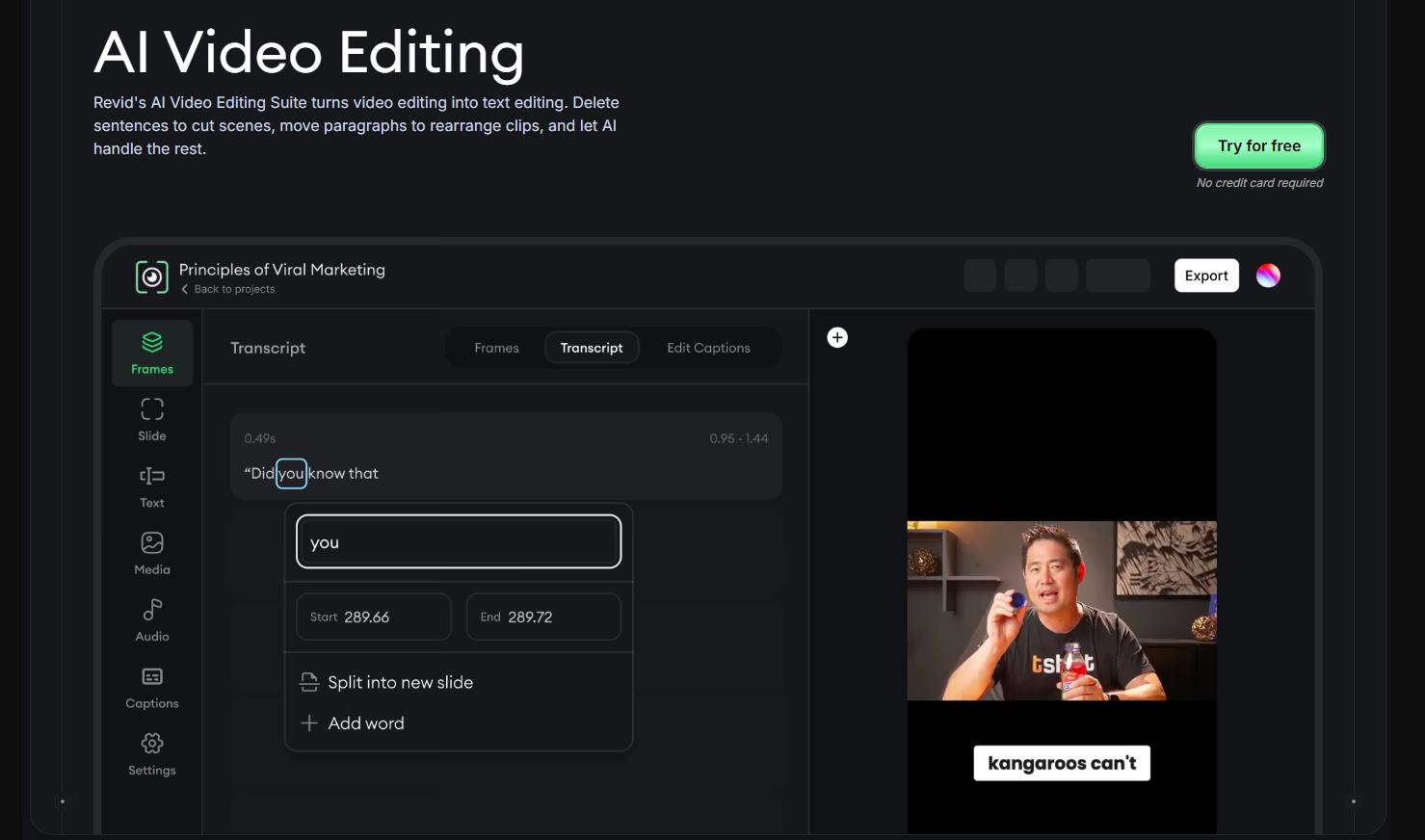Viewport: 1425px width, 840px height.
Task: Switch to the Frames tab
Action: tap(496, 348)
